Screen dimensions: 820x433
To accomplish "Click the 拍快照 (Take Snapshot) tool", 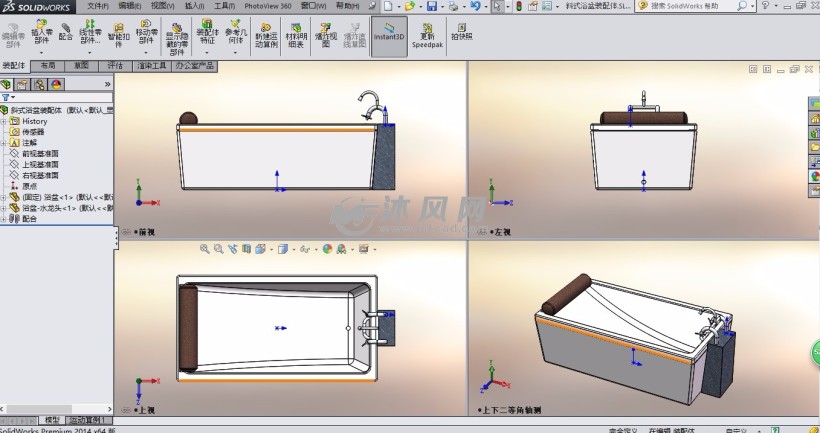I will [x=462, y=31].
